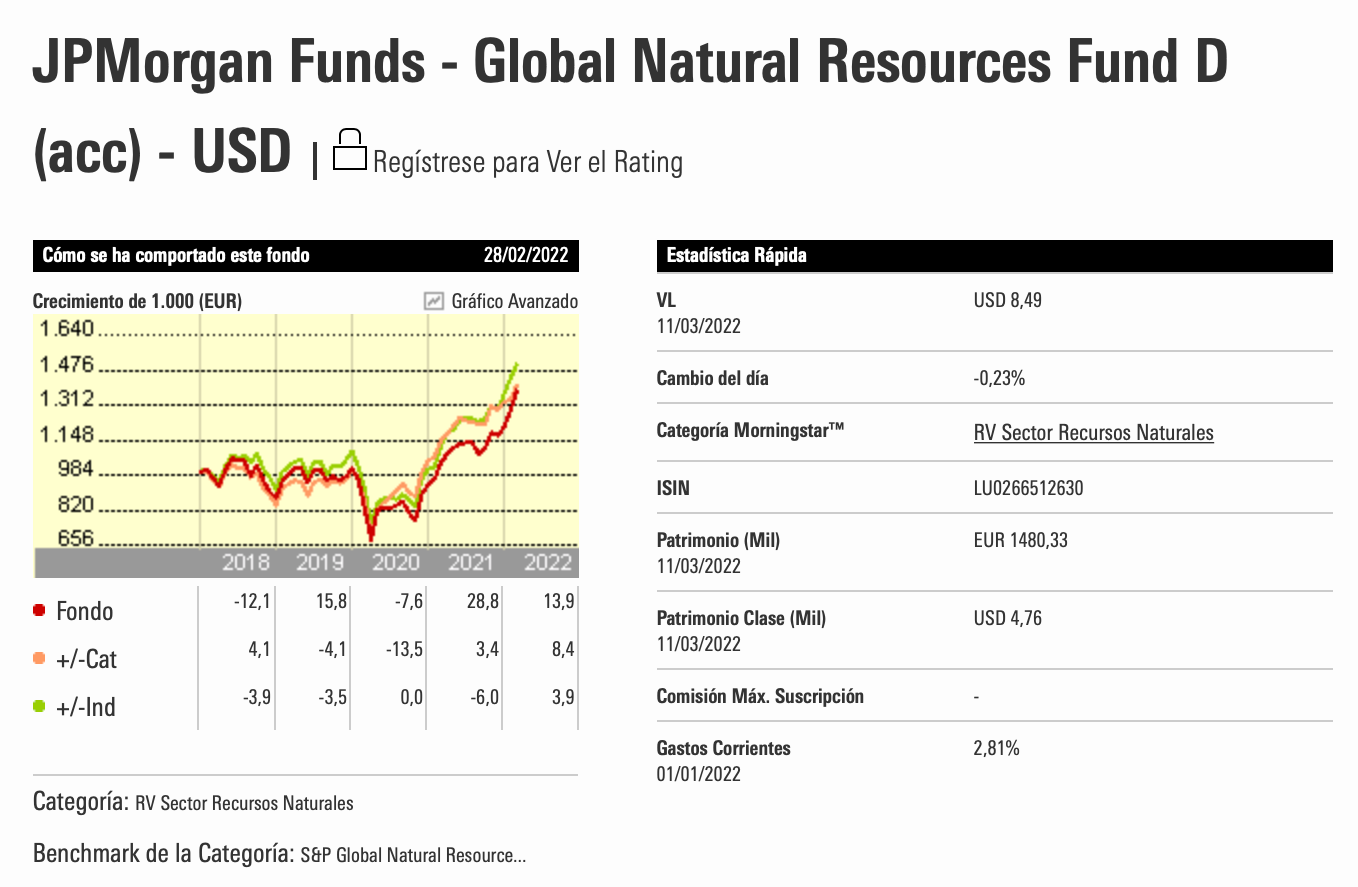Click the VL date 11/03/2022
The height and width of the screenshot is (887, 1358).
coord(698,326)
